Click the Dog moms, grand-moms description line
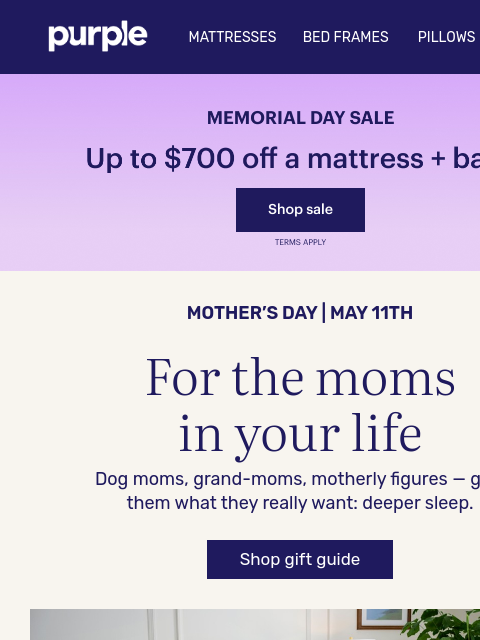 [x=287, y=479]
